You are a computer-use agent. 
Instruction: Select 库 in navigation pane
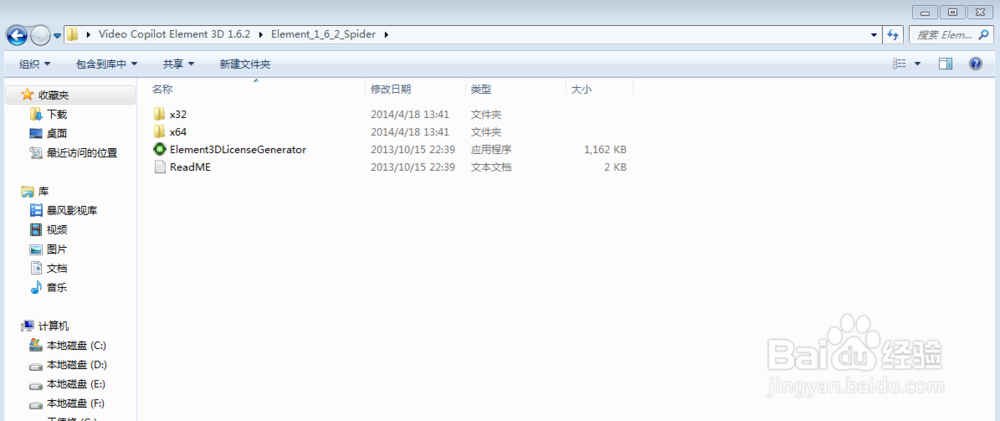pyautogui.click(x=43, y=191)
